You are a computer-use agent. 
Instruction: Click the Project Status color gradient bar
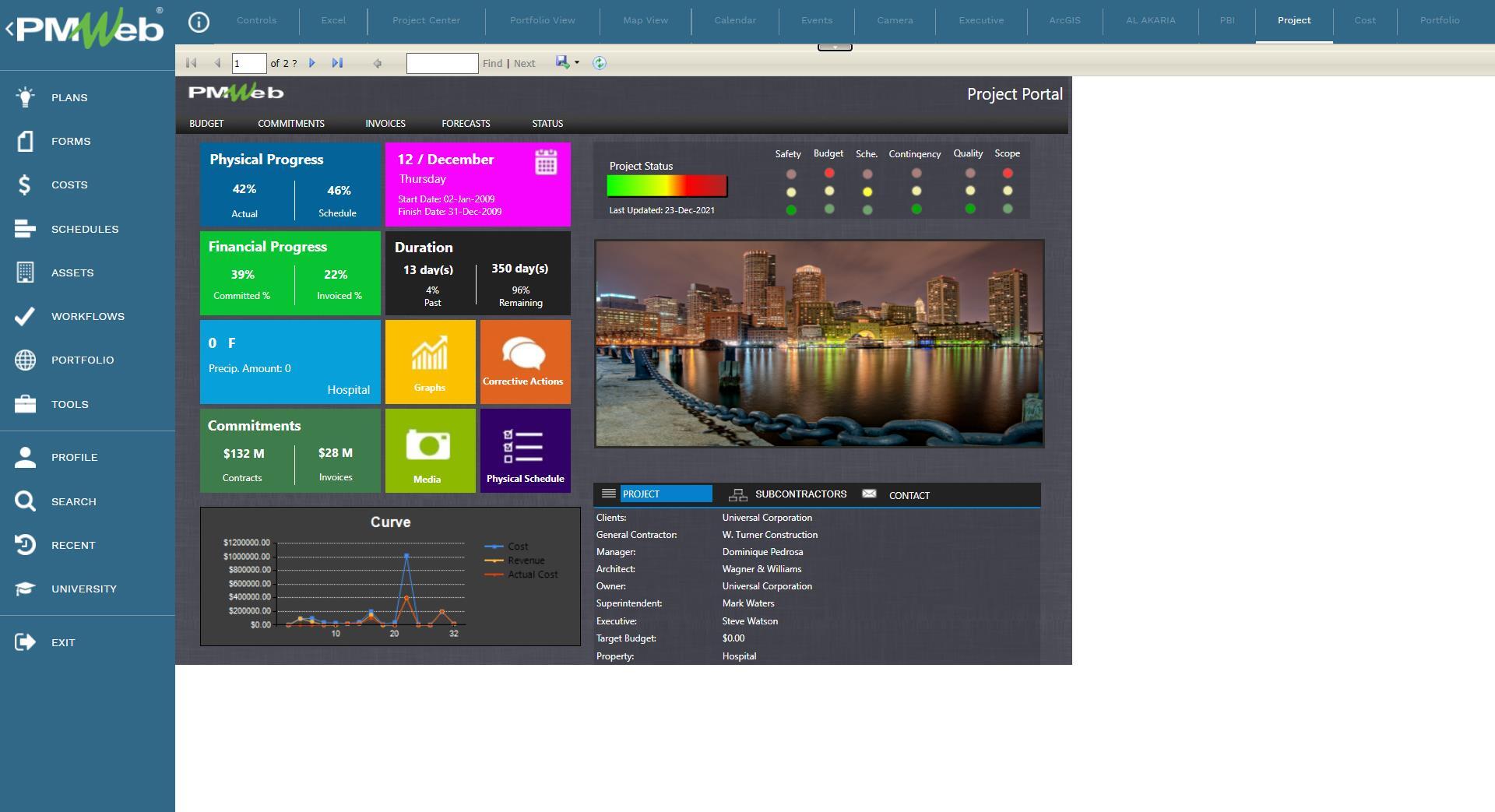667,186
